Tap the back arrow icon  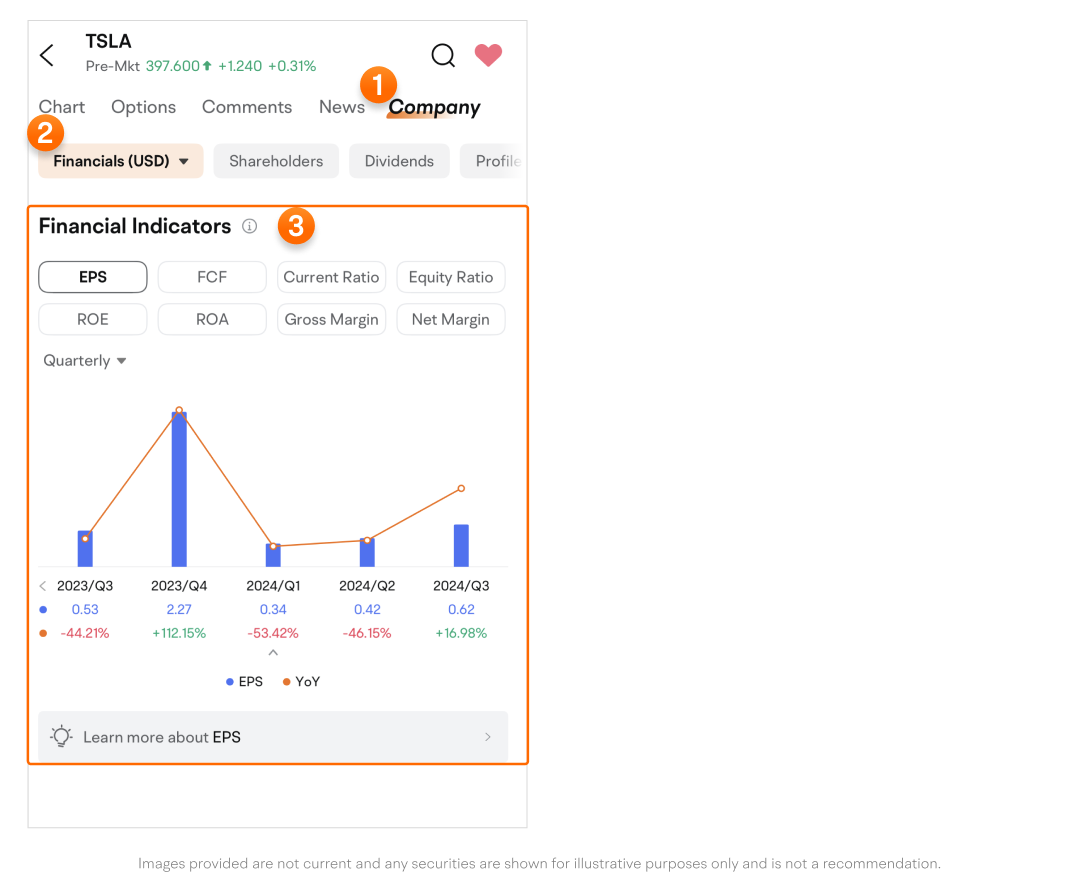click(47, 55)
